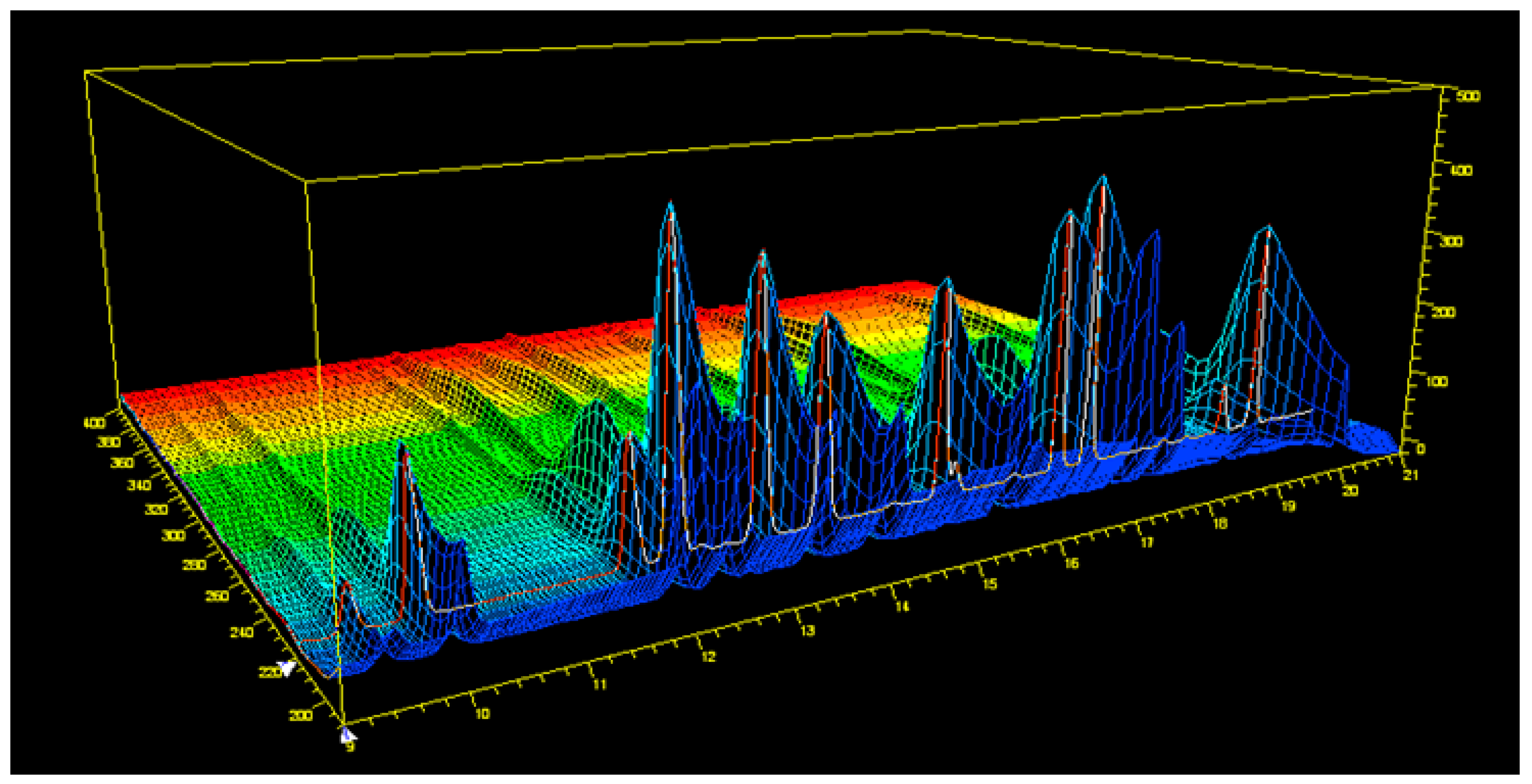Click the 300 label on wavelength axis

(x=173, y=536)
